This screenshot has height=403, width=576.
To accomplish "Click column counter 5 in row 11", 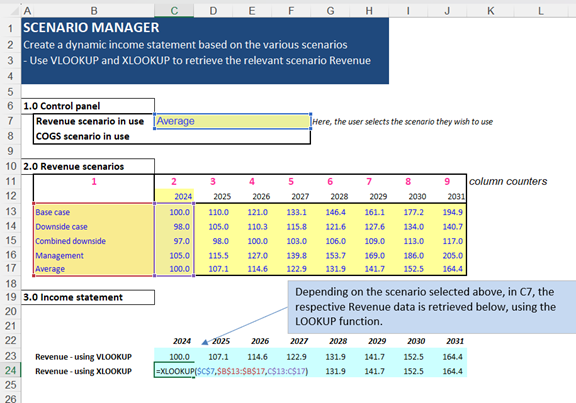I will click(291, 181).
